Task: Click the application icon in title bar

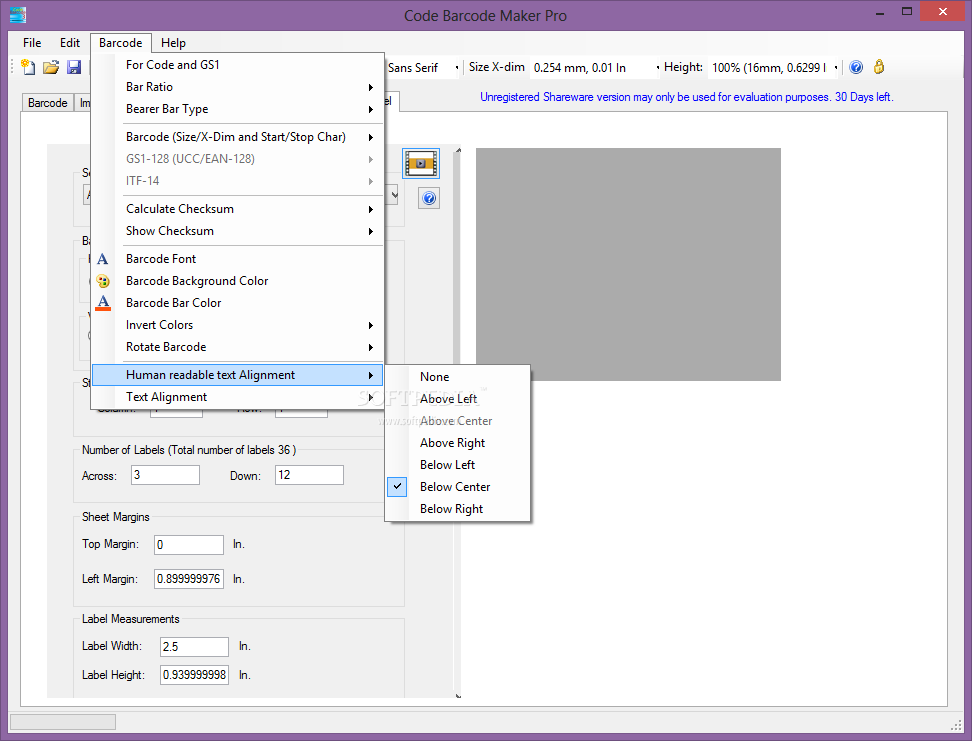Action: click(x=18, y=14)
